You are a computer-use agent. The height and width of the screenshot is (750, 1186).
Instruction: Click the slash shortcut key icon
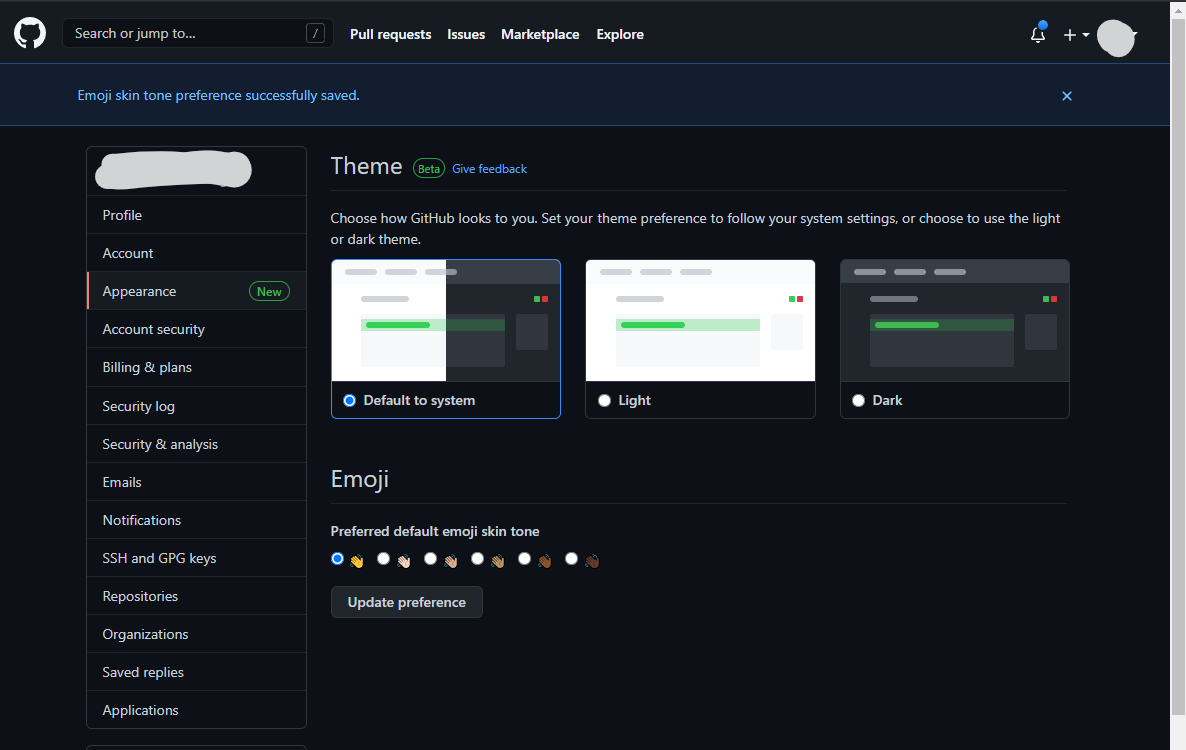point(315,33)
